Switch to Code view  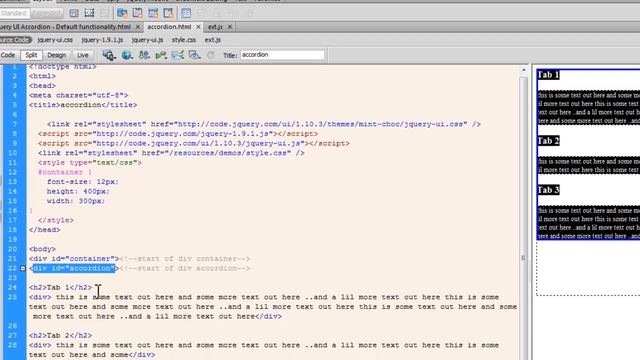[8, 55]
